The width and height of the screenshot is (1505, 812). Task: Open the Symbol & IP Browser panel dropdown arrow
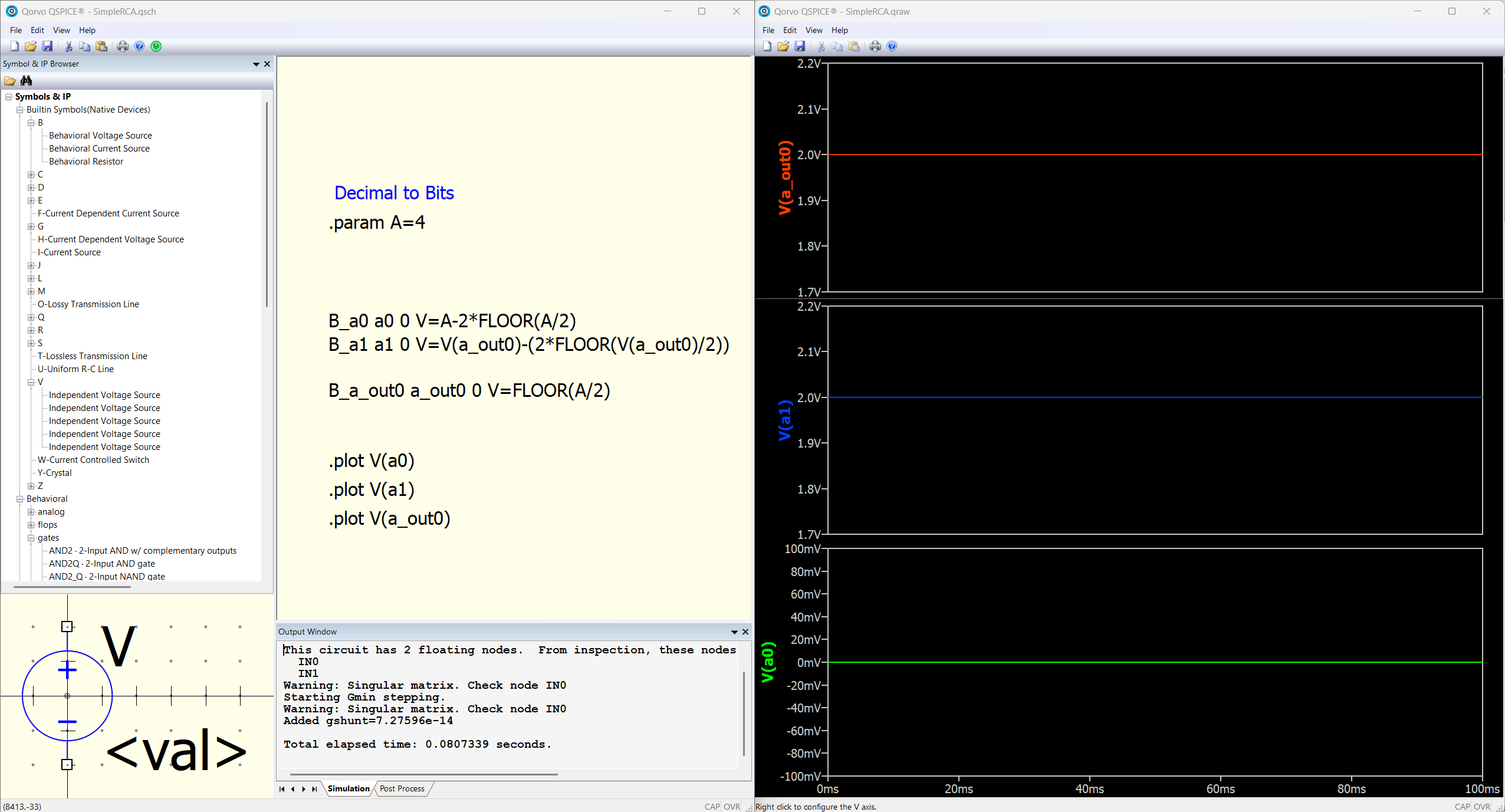coord(256,64)
